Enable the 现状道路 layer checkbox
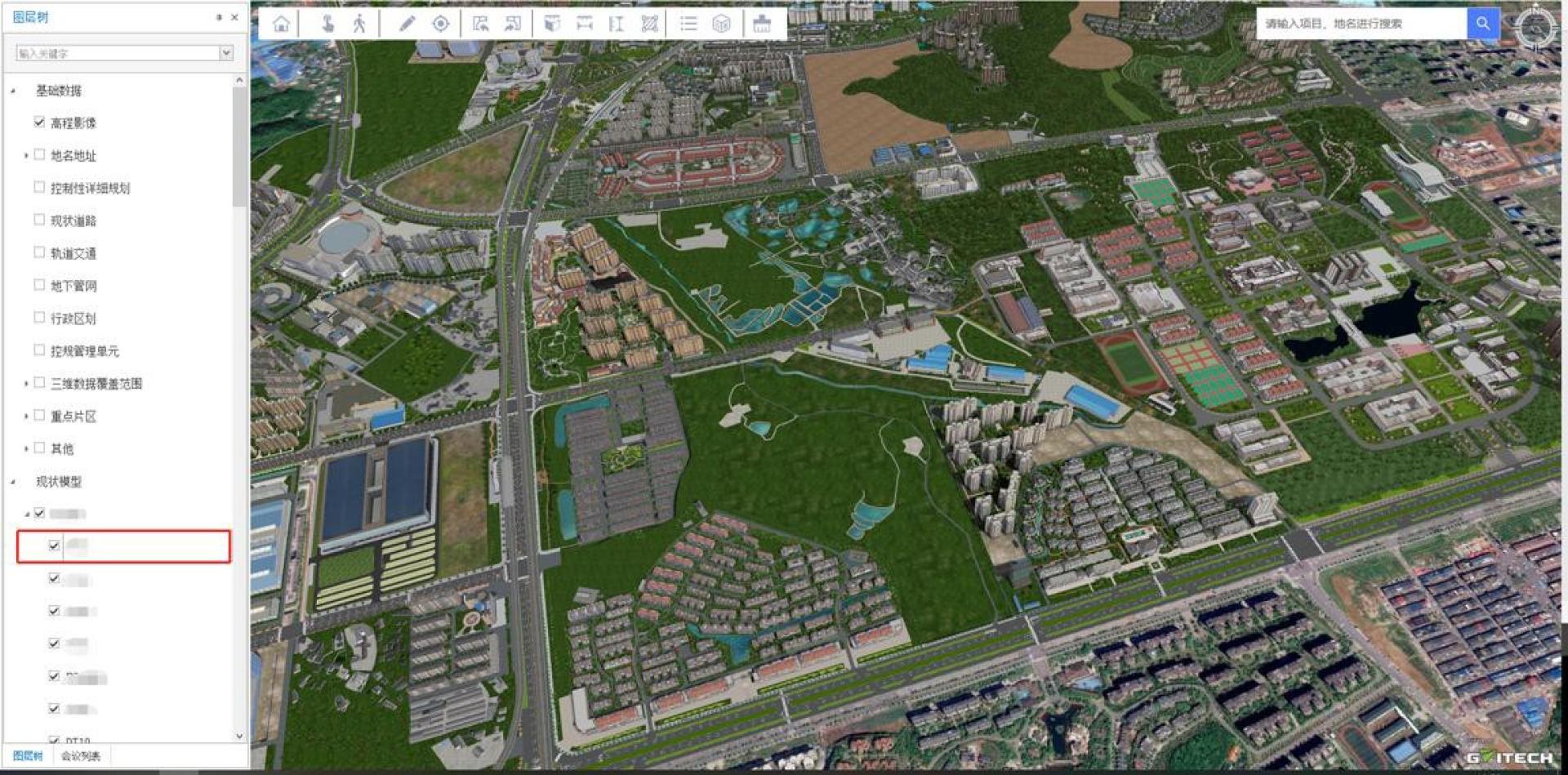Image resolution: width=1568 pixels, height=775 pixels. pyautogui.click(x=39, y=220)
